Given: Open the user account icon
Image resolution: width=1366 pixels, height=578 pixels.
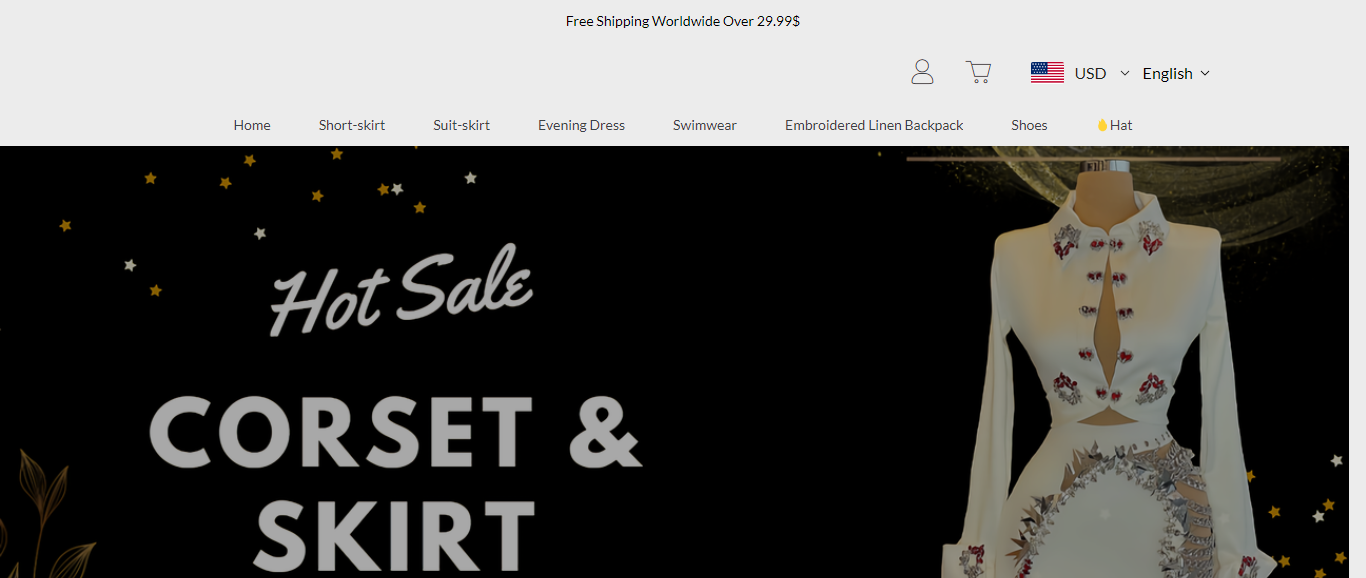Looking at the screenshot, I should tap(922, 72).
